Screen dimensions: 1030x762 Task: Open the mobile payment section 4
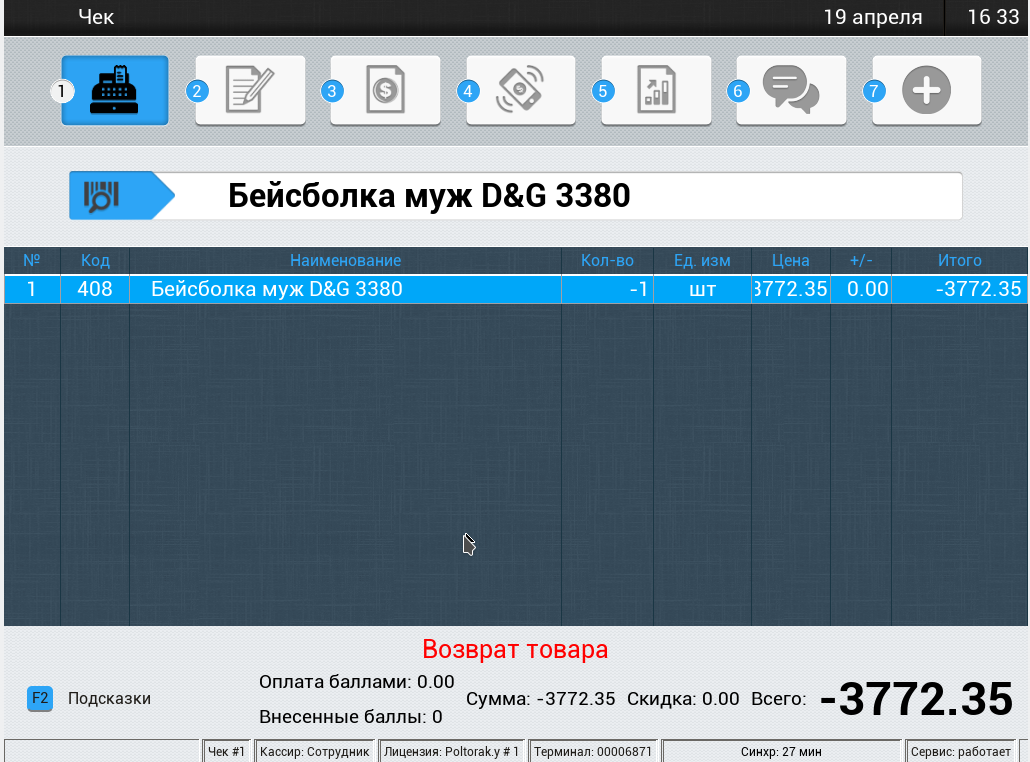pyautogui.click(x=521, y=90)
